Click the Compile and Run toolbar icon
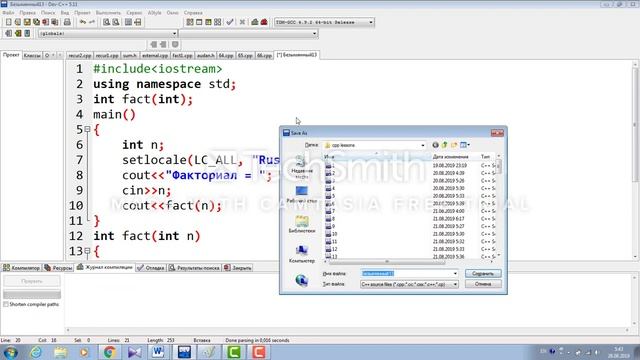Screen dimensions: 640x360 pyautogui.click(x=208, y=22)
